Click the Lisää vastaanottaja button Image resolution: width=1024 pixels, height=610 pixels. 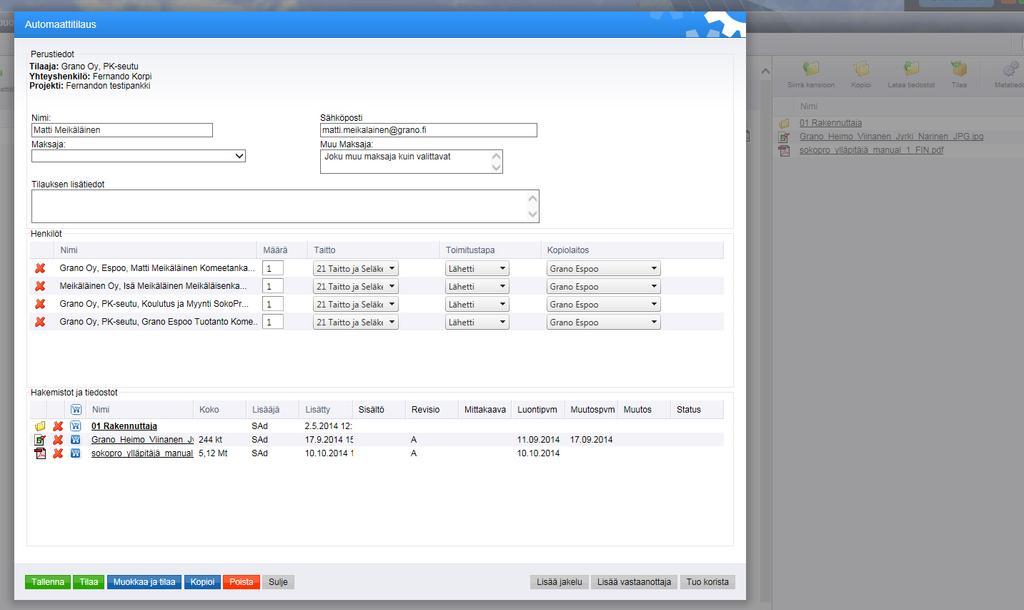click(x=634, y=582)
